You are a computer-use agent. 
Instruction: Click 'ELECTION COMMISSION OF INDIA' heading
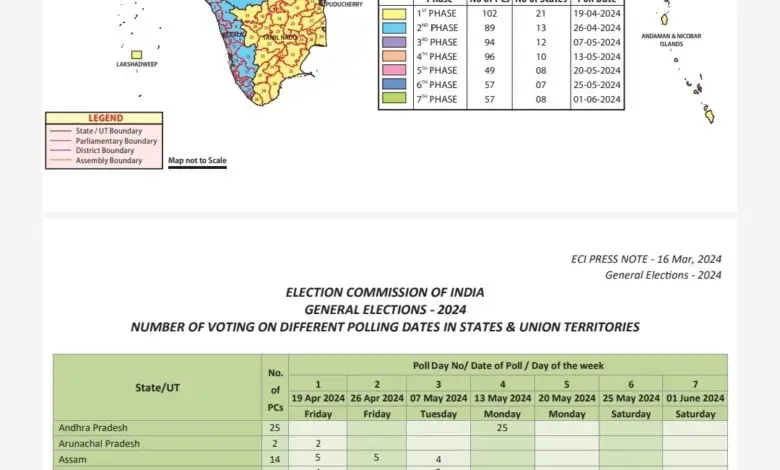tap(385, 292)
